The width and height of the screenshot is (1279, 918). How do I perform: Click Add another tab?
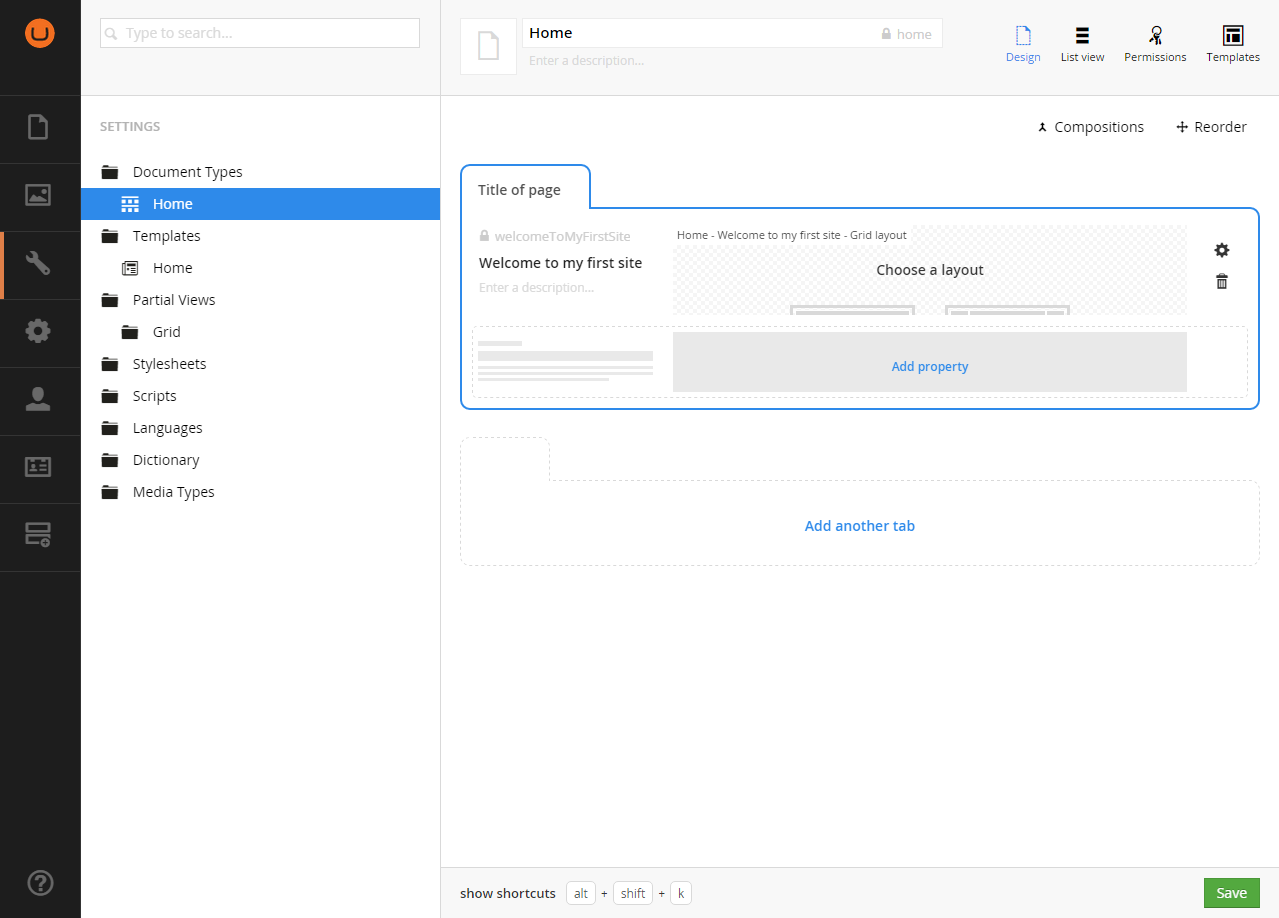pyautogui.click(x=859, y=526)
